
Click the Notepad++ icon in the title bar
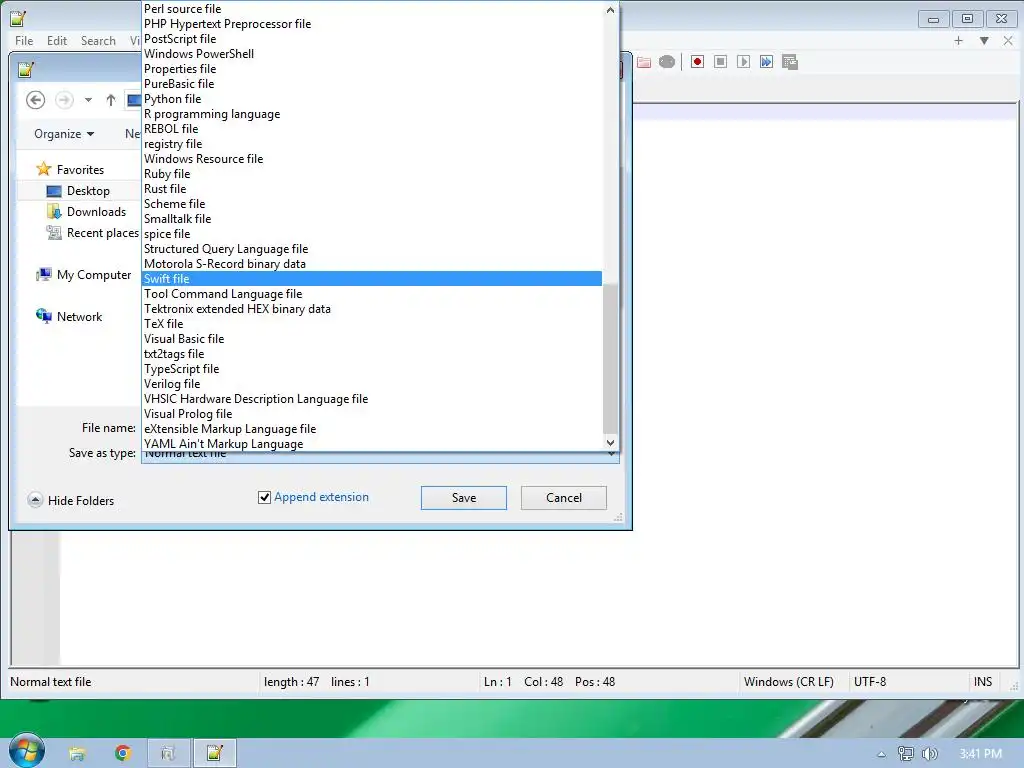coord(18,18)
